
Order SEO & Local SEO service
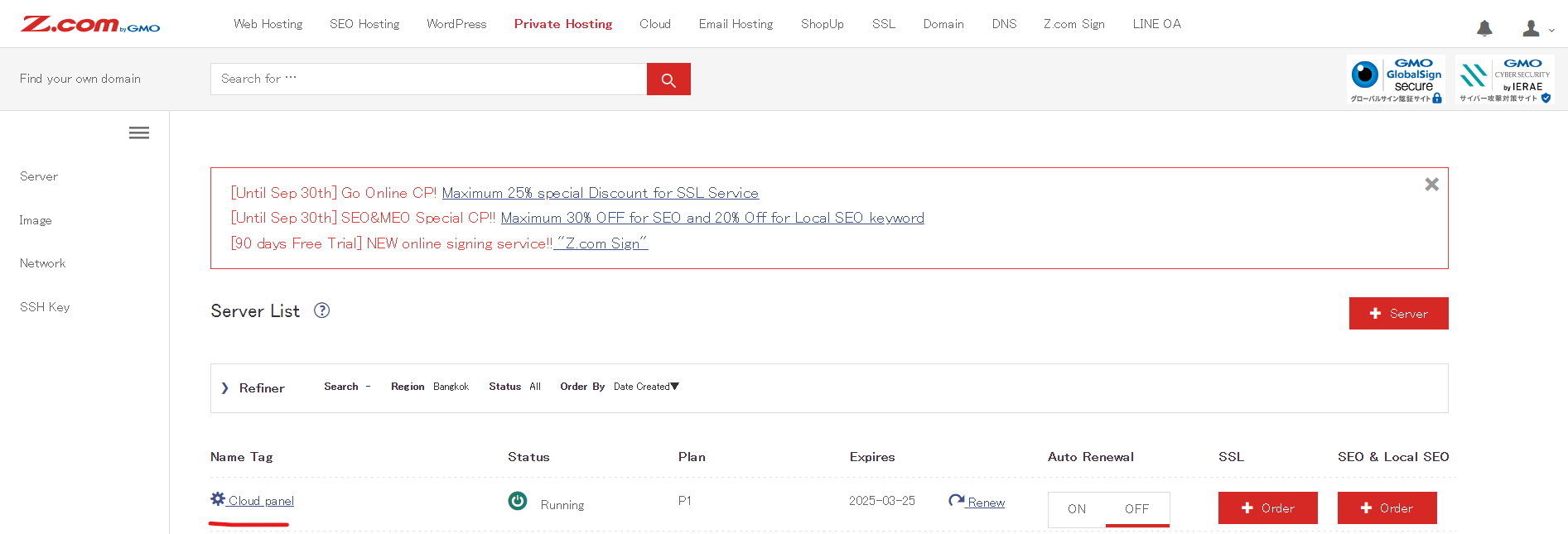coord(1387,508)
